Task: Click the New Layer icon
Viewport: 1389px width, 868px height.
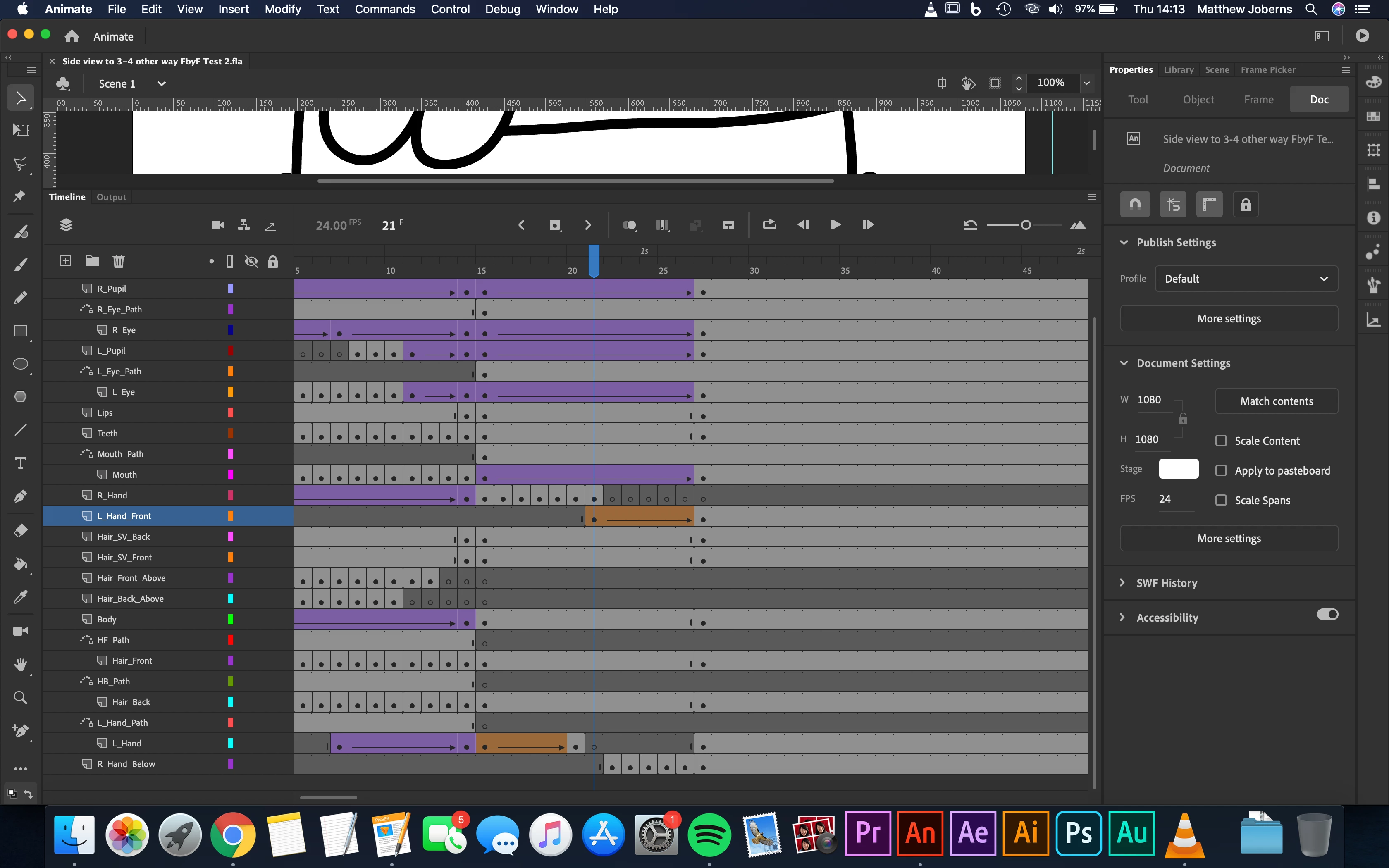Action: (x=65, y=261)
